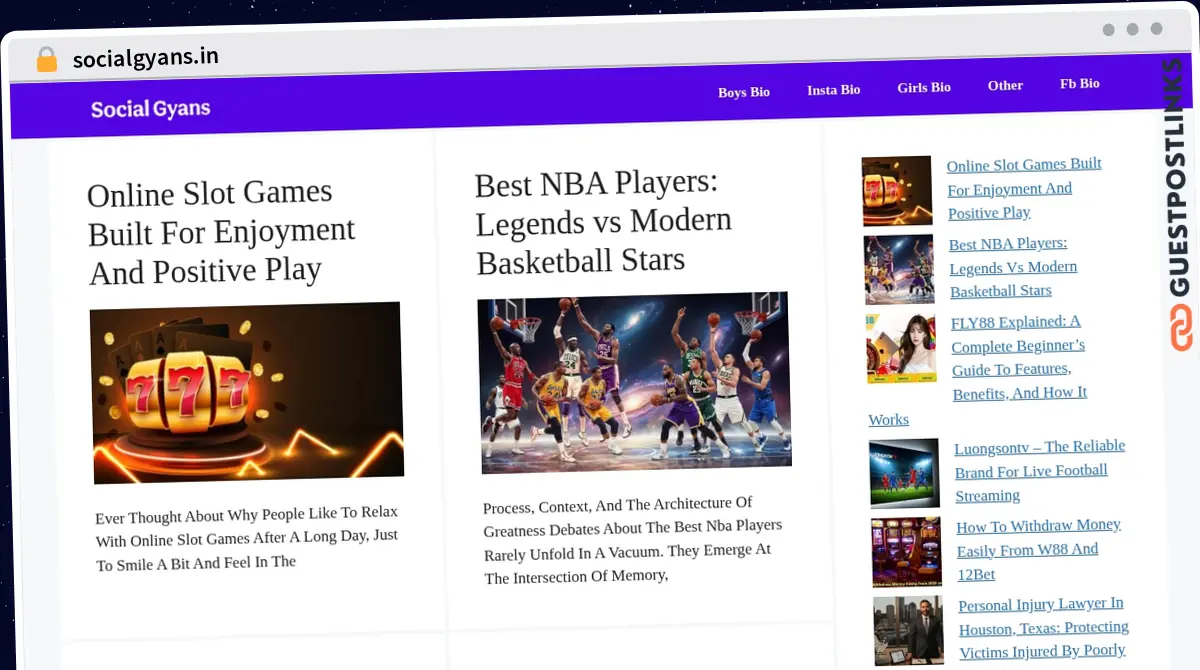Click sidebar W88 withdraw money thumbnail
The image size is (1200, 670).
(x=906, y=552)
